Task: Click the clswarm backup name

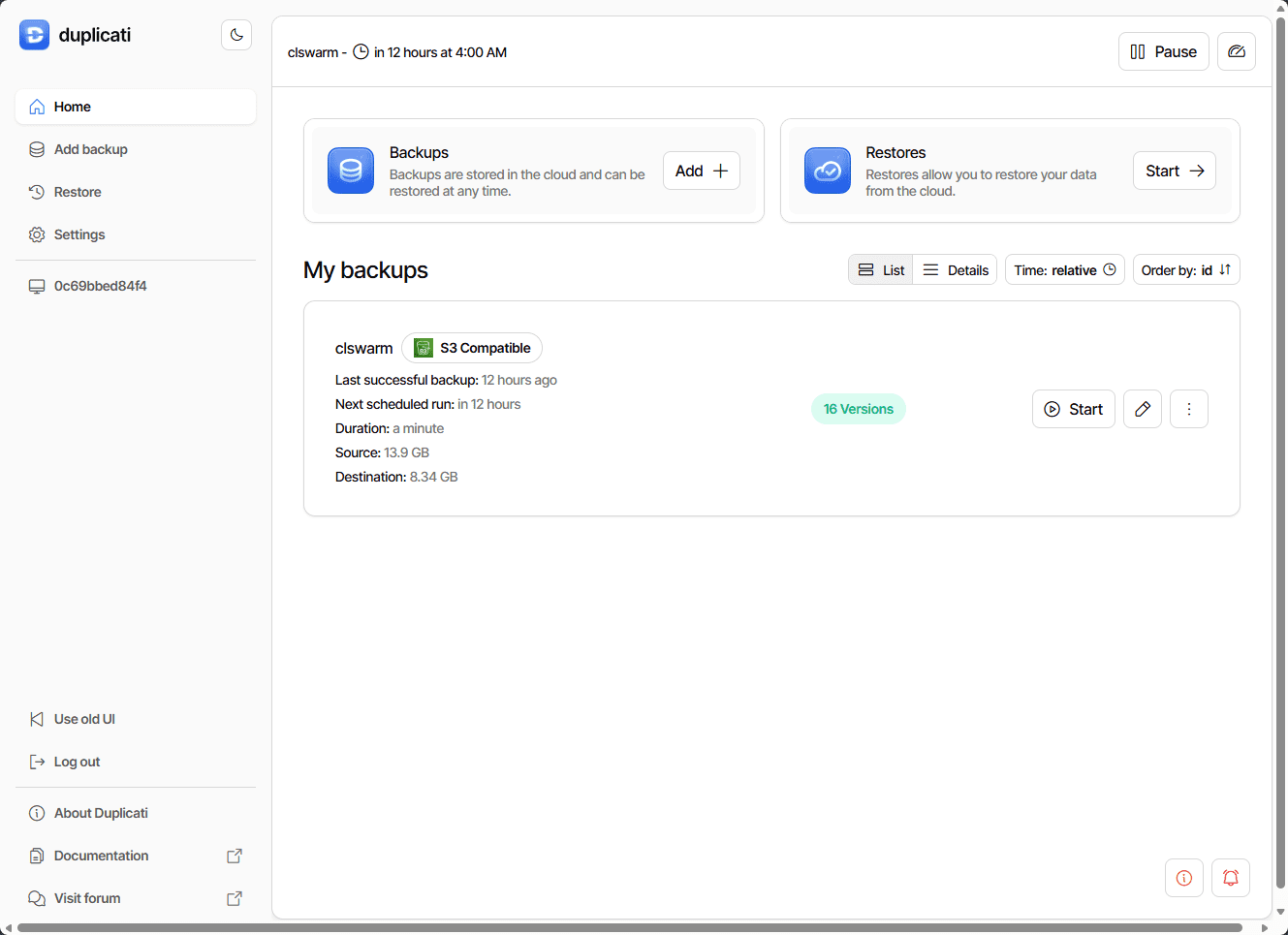Action: pos(364,348)
